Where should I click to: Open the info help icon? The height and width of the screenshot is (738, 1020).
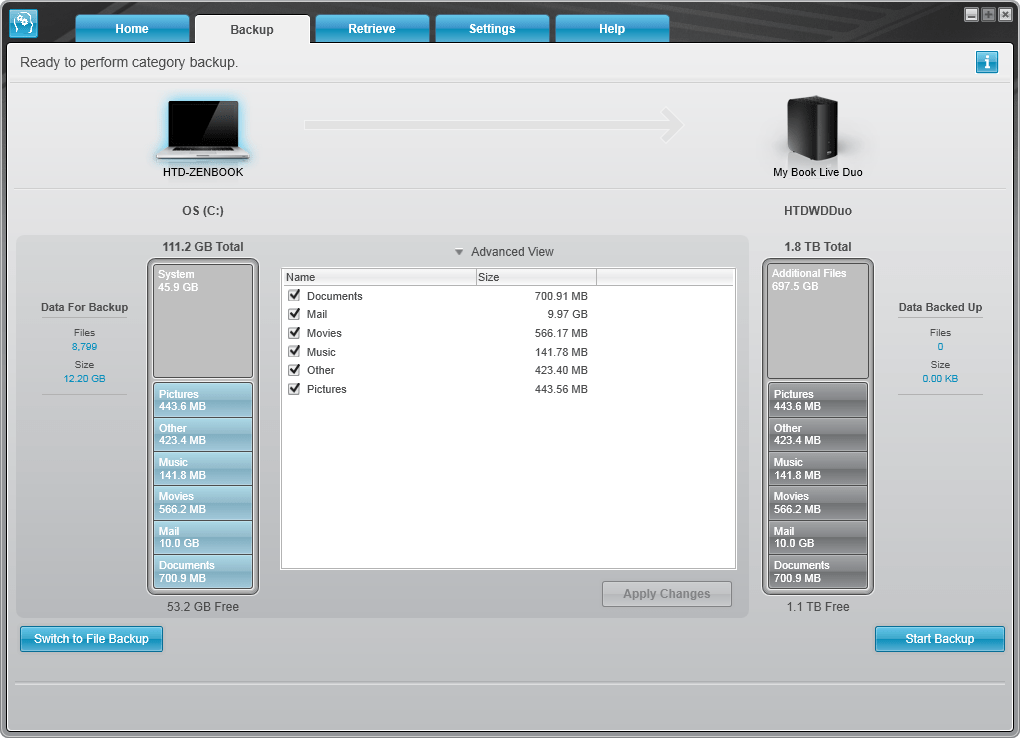click(x=986, y=62)
